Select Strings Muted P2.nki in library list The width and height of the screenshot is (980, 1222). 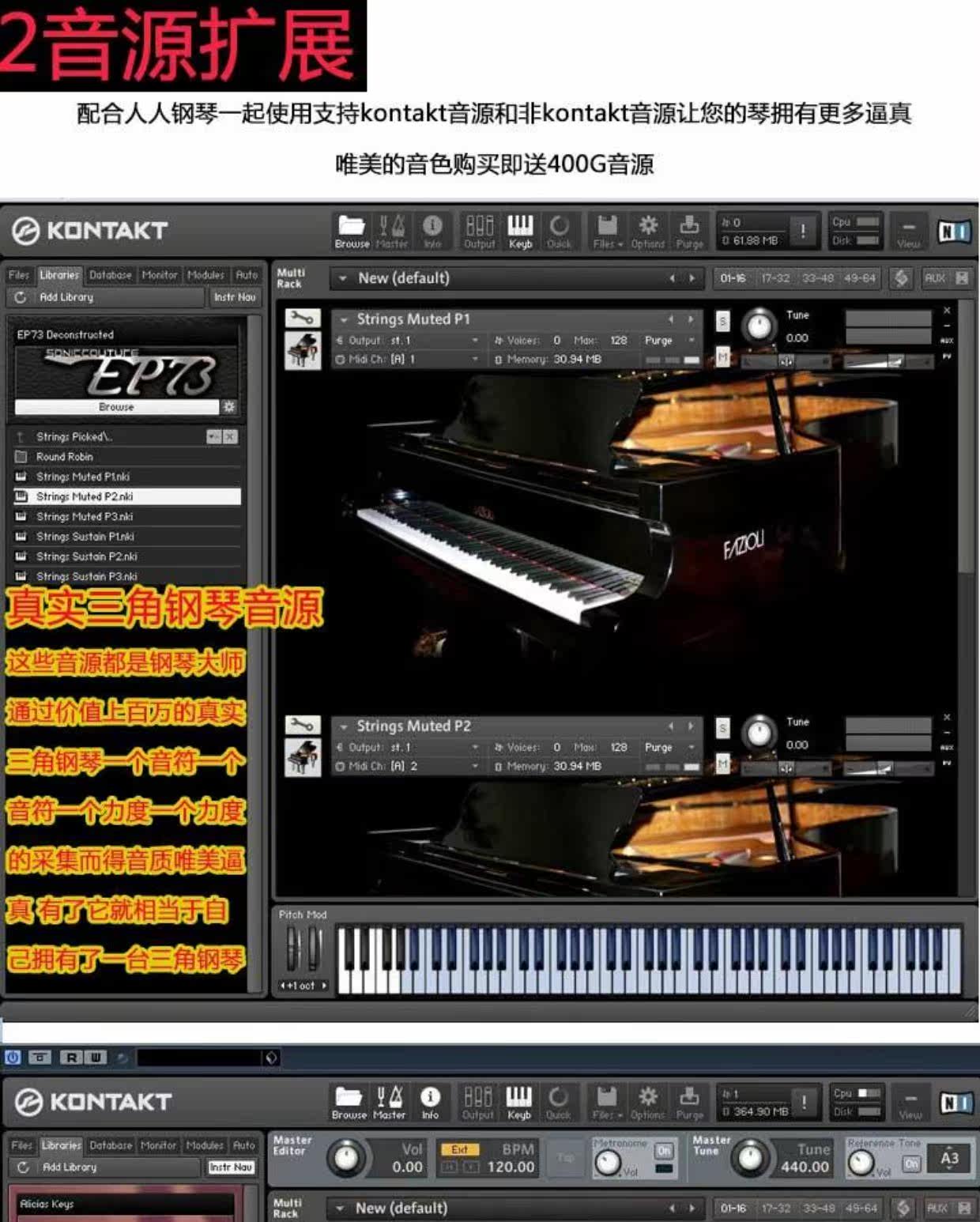click(x=126, y=496)
